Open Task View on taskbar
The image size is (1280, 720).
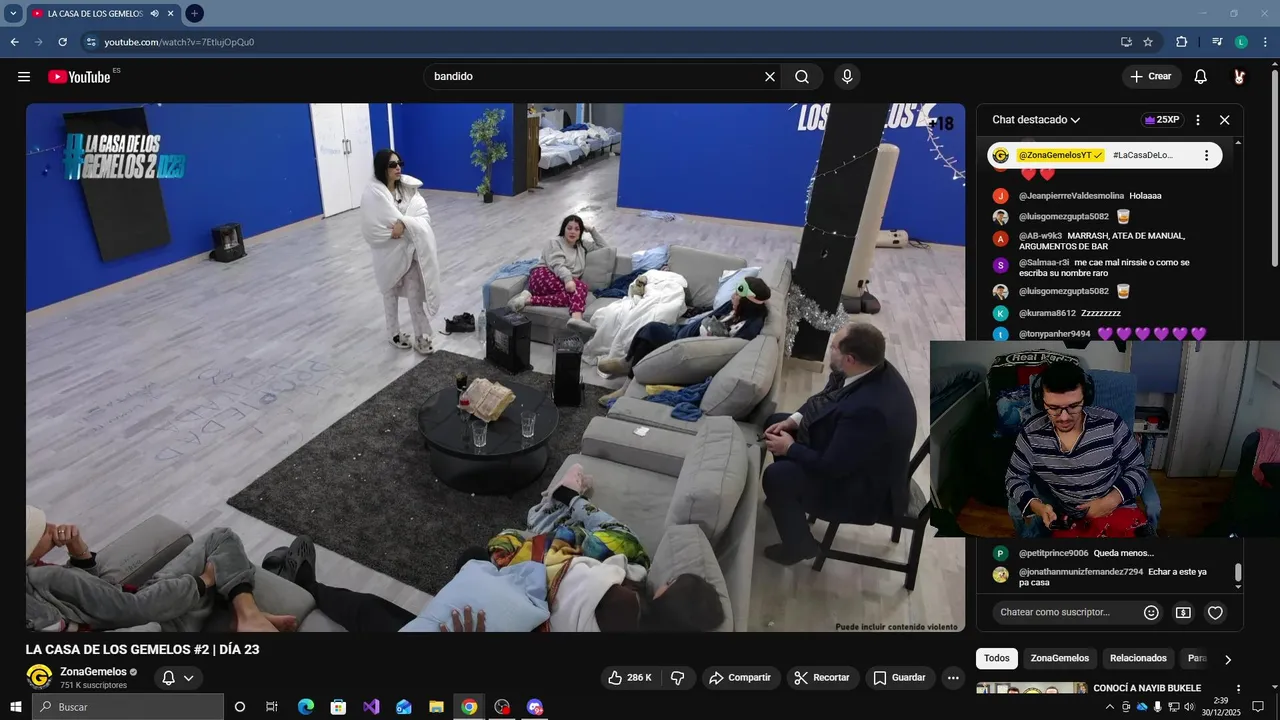(272, 707)
